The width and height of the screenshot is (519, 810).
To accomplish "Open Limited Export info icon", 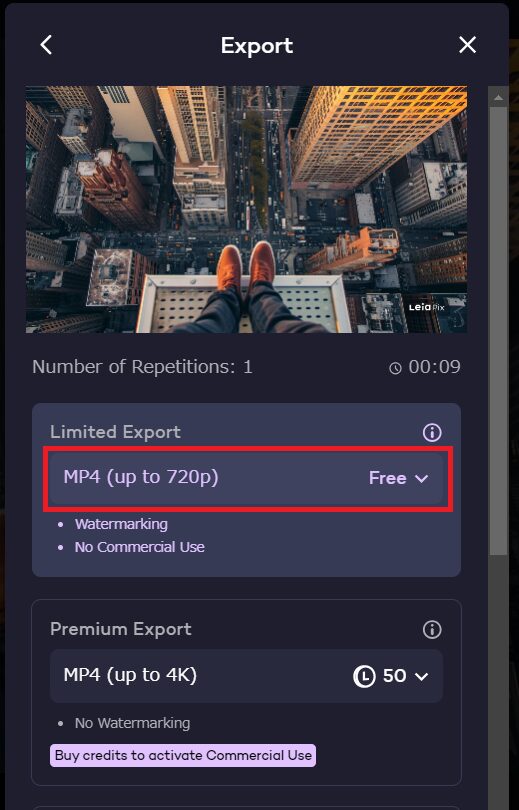I will pyautogui.click(x=432, y=432).
